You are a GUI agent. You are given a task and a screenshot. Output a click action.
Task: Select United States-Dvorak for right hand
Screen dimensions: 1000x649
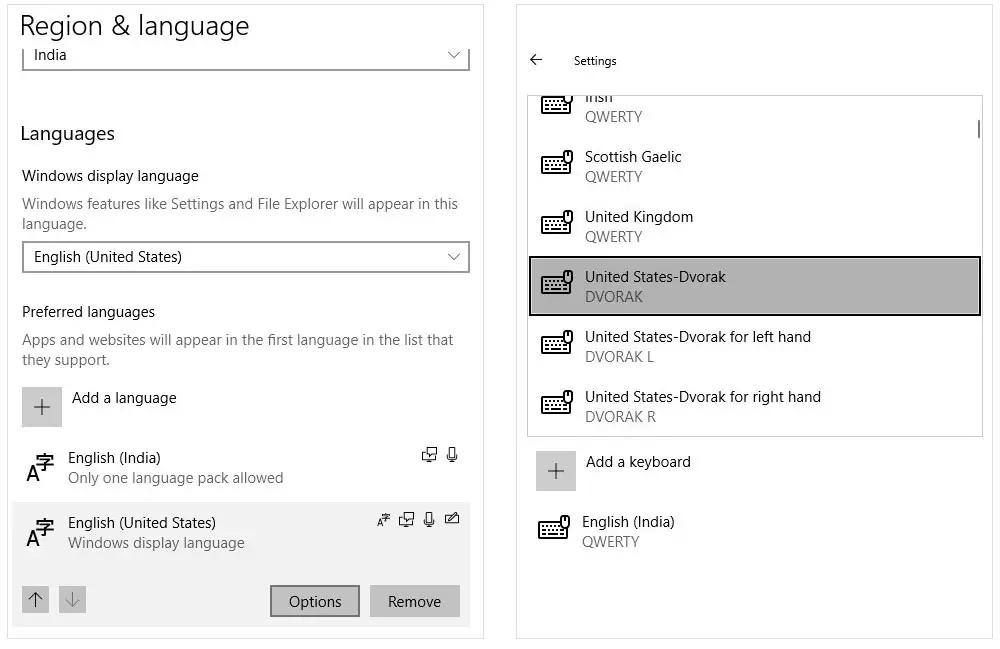pyautogui.click(x=754, y=406)
